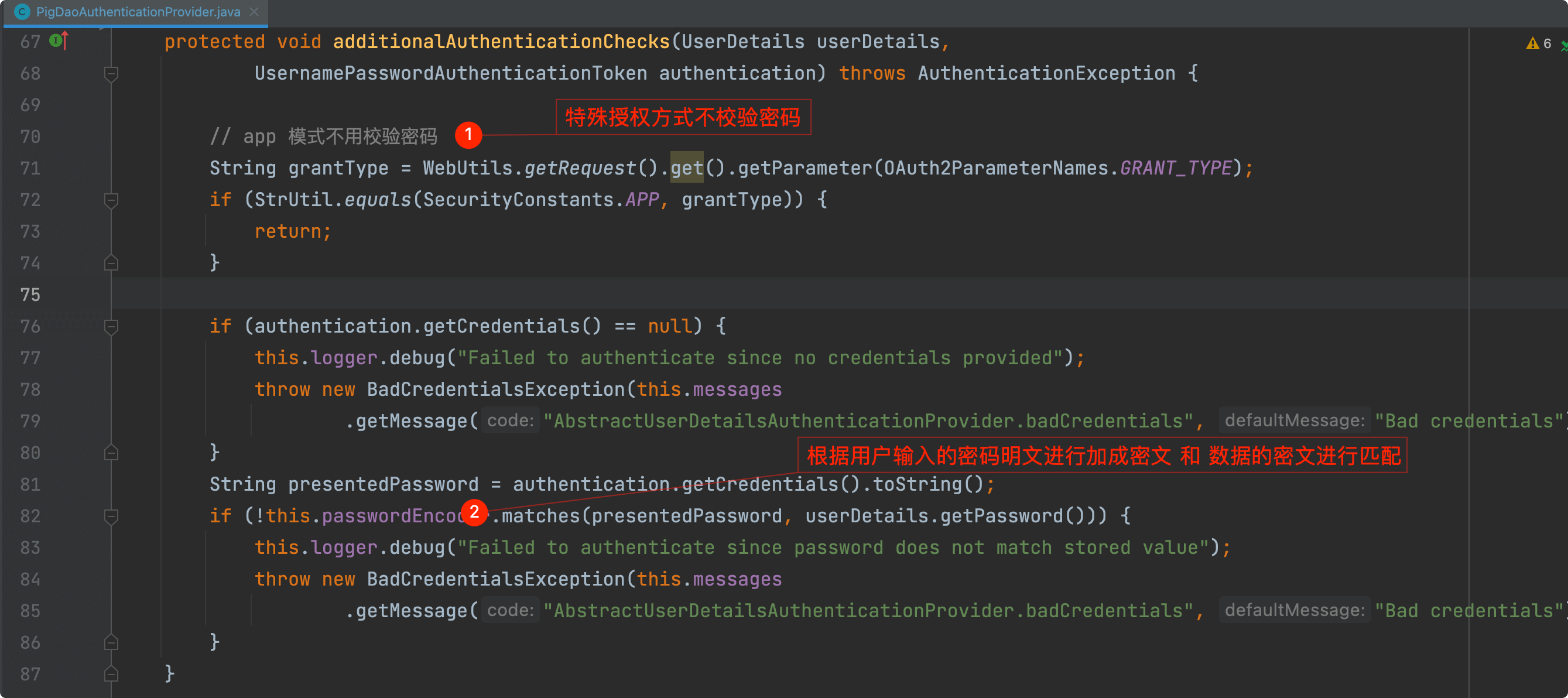Click the red annotation circle numbered 2
Viewport: 1568px width, 698px height.
[474, 512]
